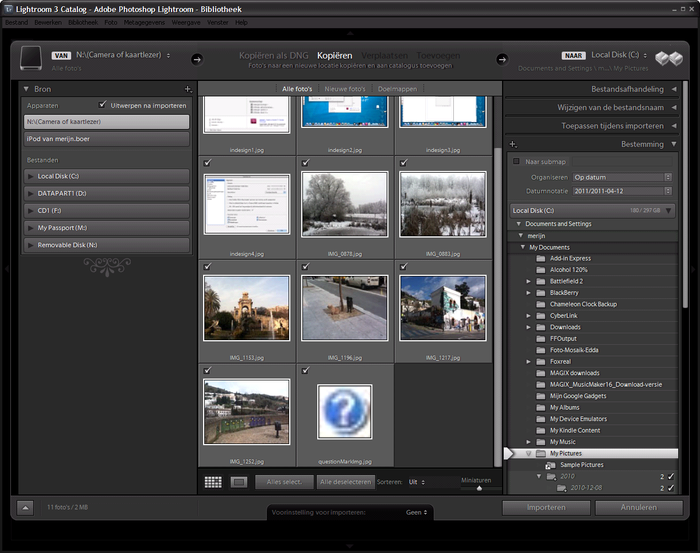Image resolution: width=700 pixels, height=553 pixels.
Task: Click the 2010 folder icon
Action: (x=551, y=476)
